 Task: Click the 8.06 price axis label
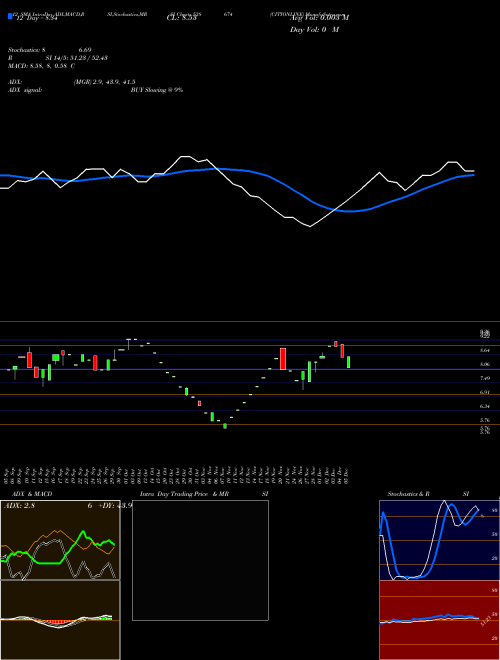(484, 364)
